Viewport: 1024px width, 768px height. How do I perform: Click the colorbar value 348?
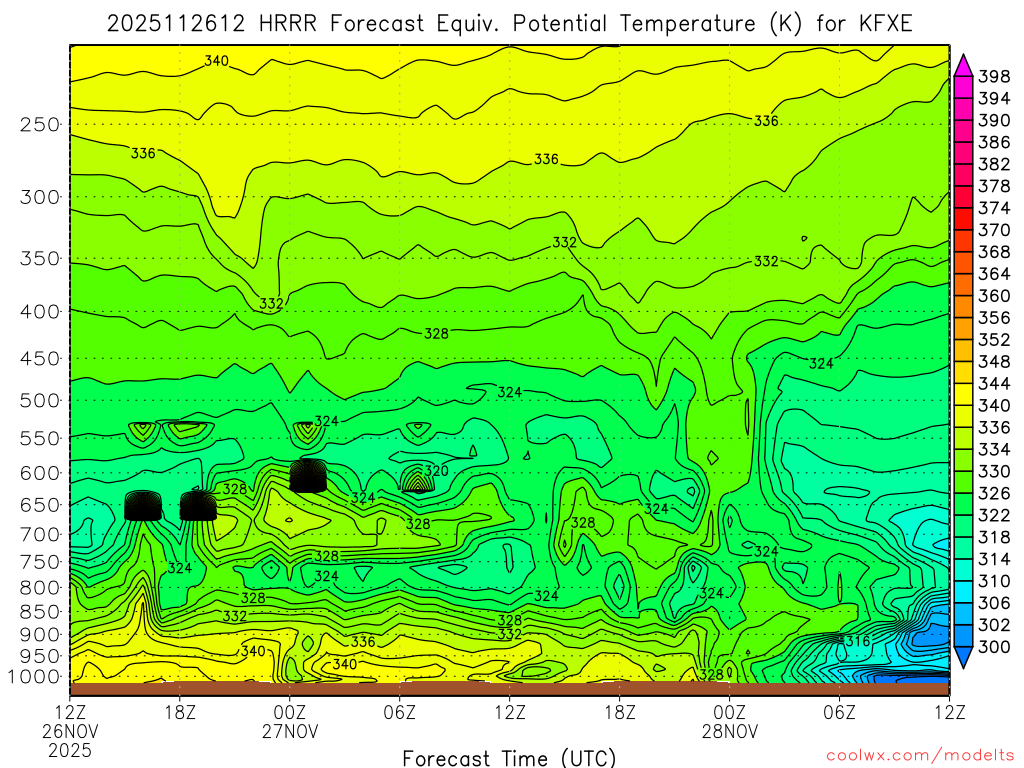pos(994,362)
